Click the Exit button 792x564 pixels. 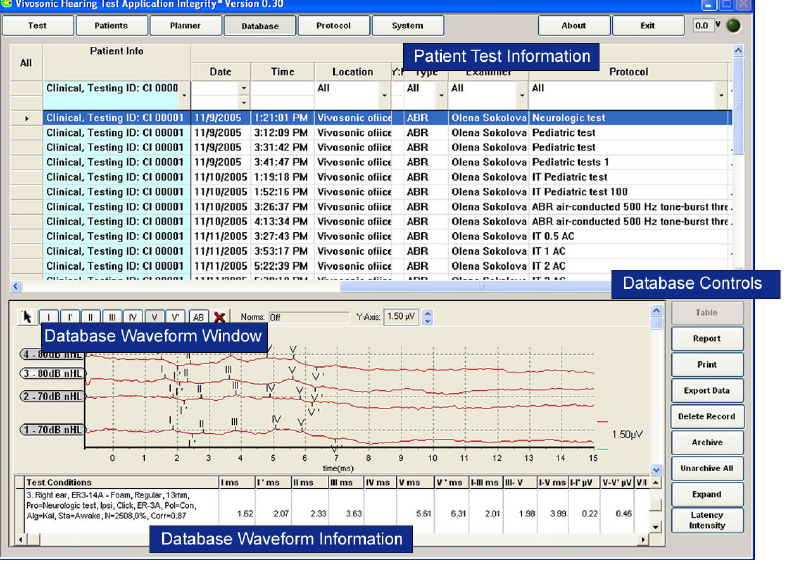click(x=648, y=25)
